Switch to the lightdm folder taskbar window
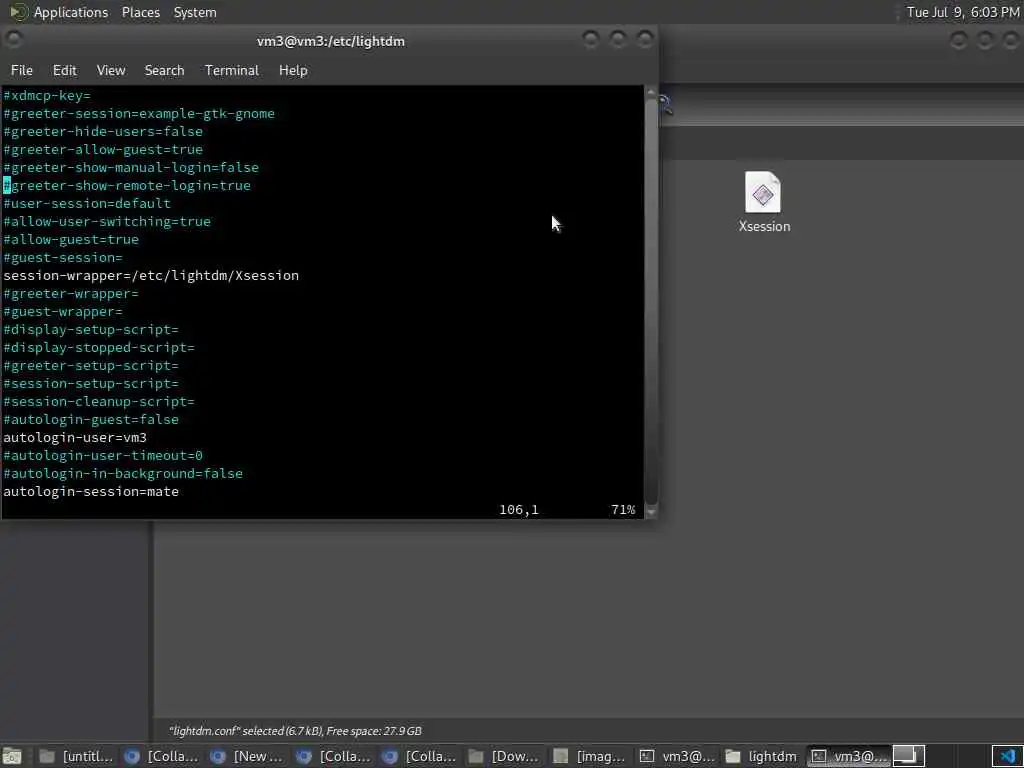This screenshot has height=768, width=1024. [761, 756]
